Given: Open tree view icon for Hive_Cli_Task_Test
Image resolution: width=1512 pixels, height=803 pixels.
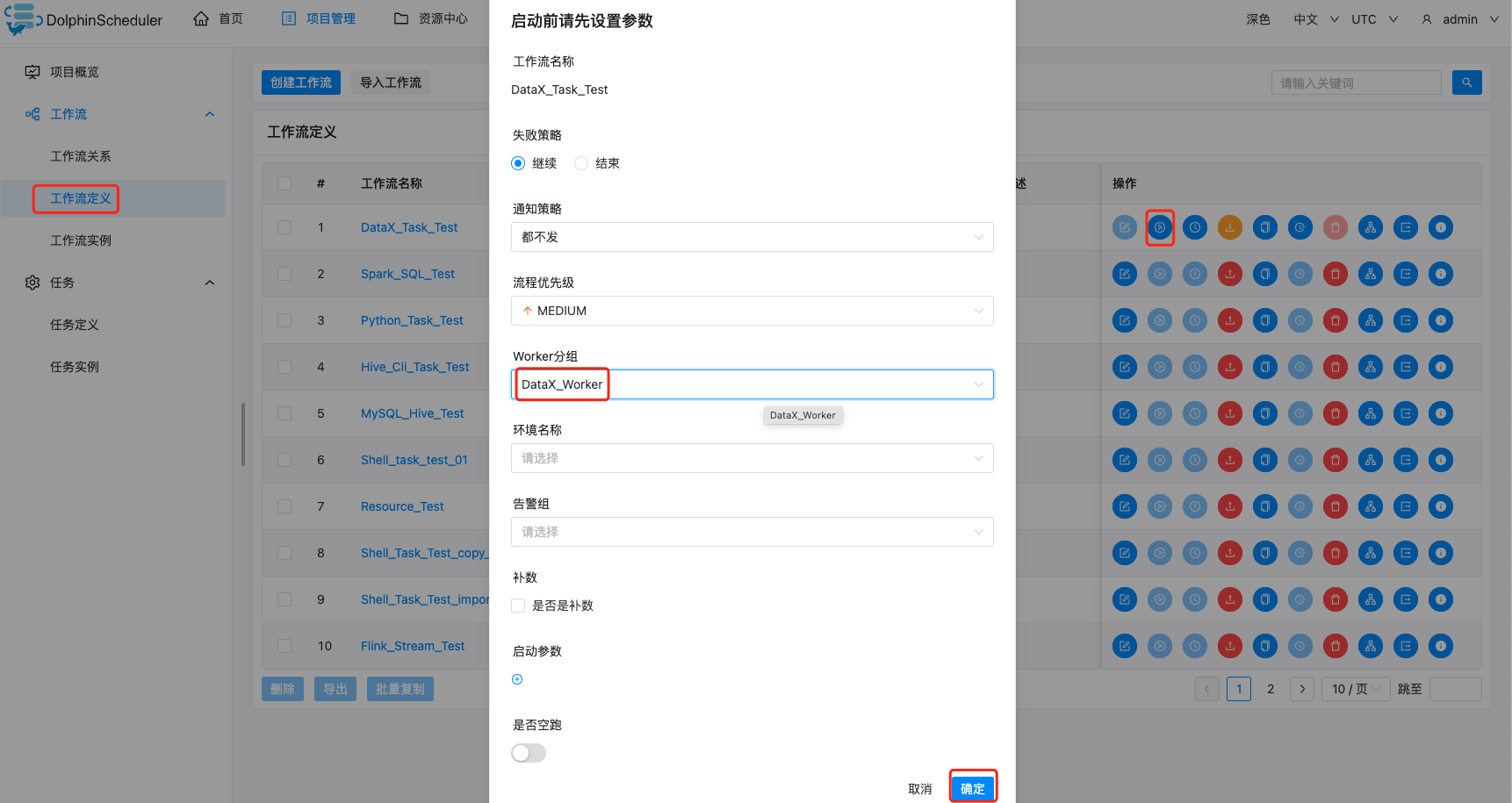Looking at the screenshot, I should 1371,367.
